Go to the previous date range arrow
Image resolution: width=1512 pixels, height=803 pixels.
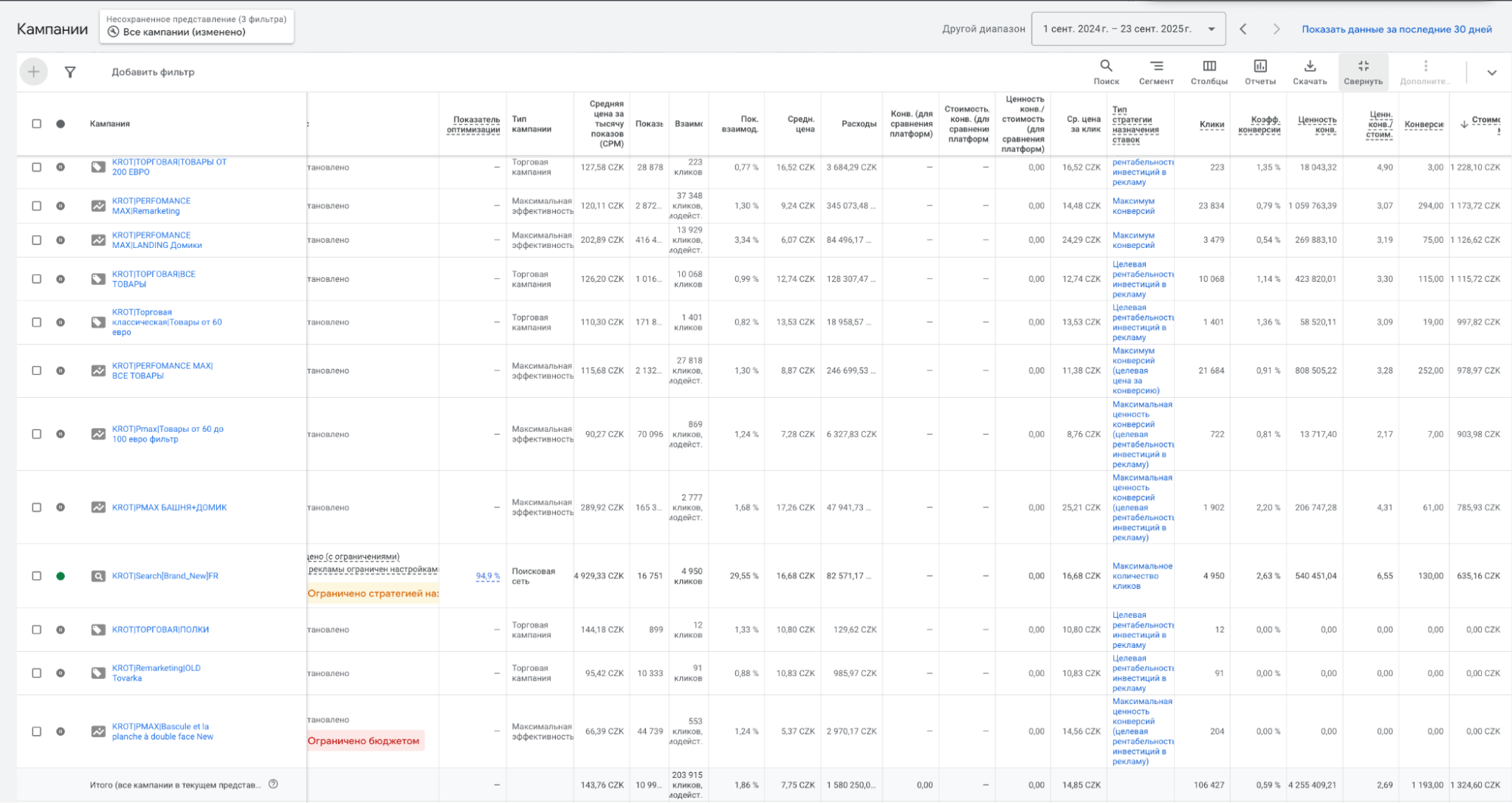(1243, 29)
